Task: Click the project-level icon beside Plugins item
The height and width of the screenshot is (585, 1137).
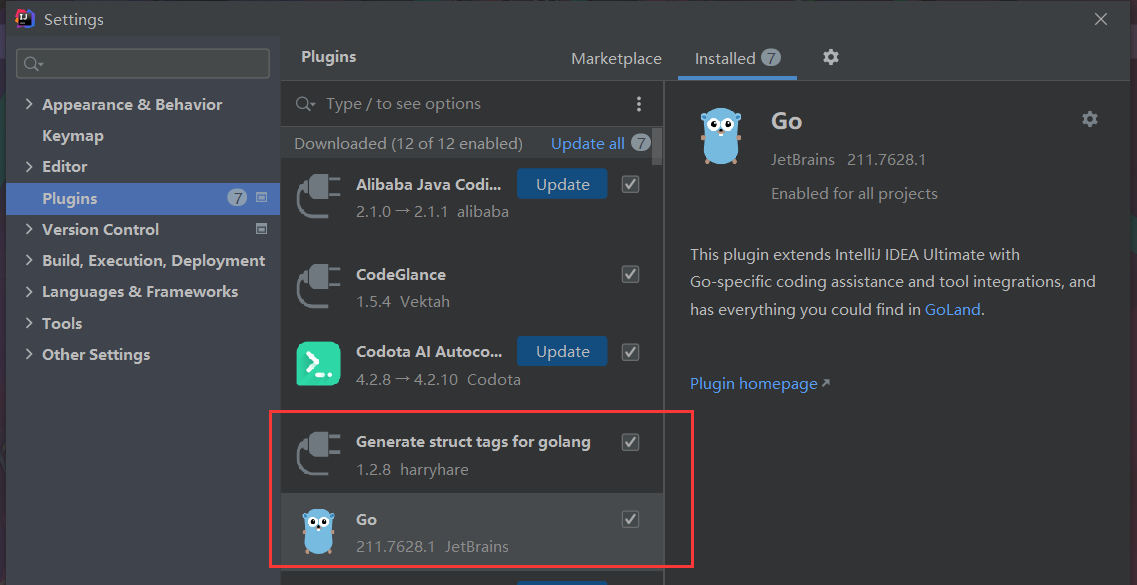Action: [x=262, y=197]
